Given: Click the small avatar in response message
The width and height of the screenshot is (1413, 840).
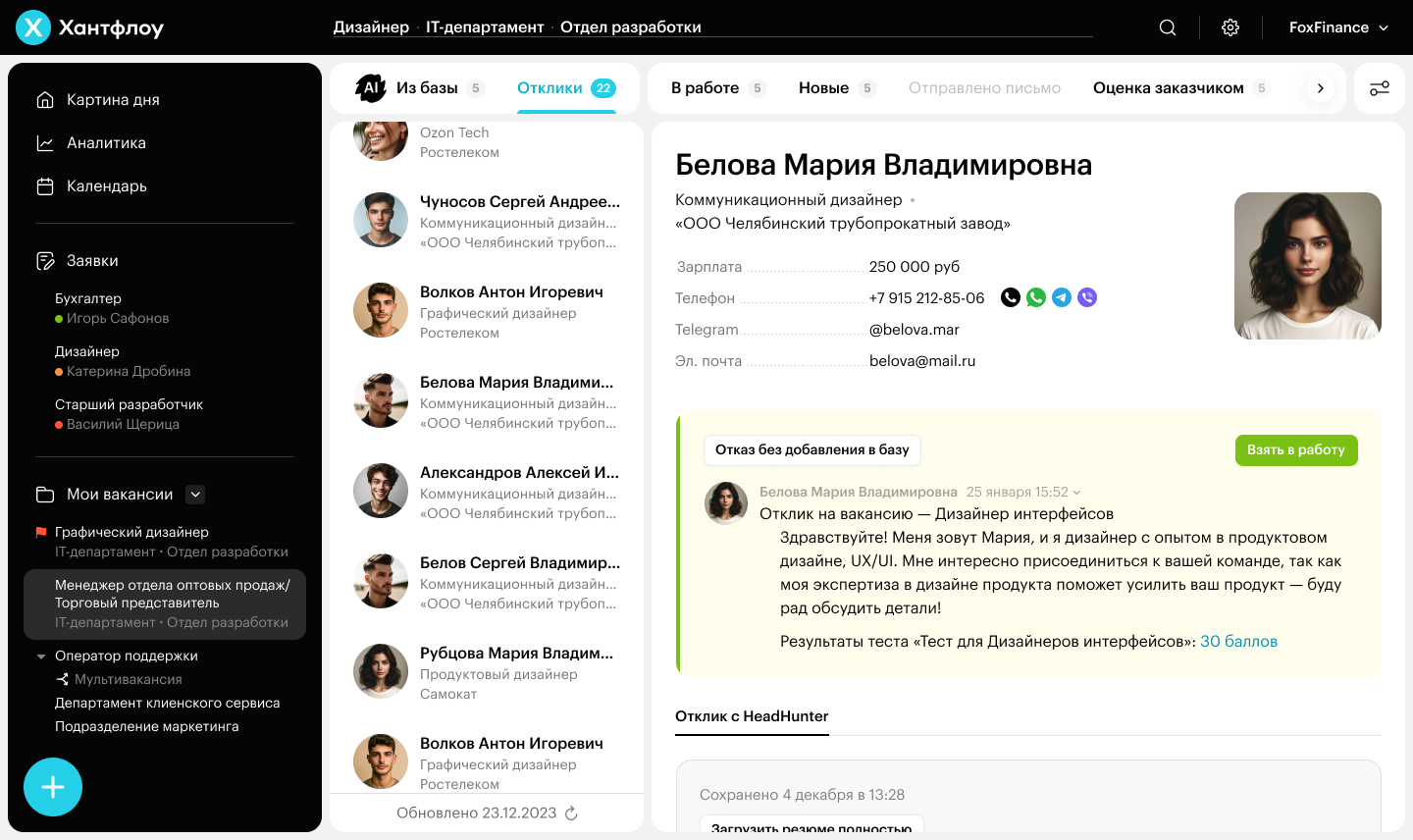Looking at the screenshot, I should pos(727,503).
